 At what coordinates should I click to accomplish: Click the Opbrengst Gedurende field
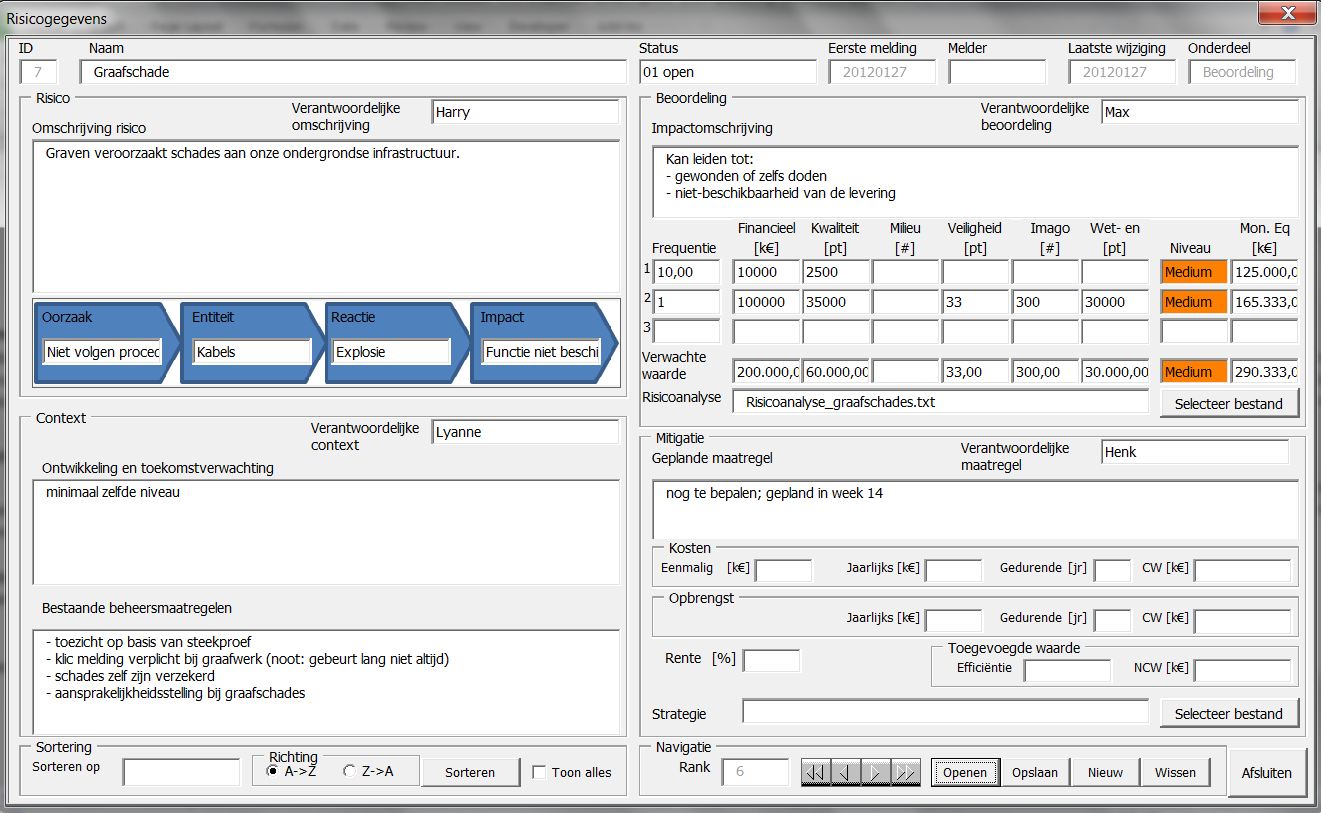tap(1112, 621)
